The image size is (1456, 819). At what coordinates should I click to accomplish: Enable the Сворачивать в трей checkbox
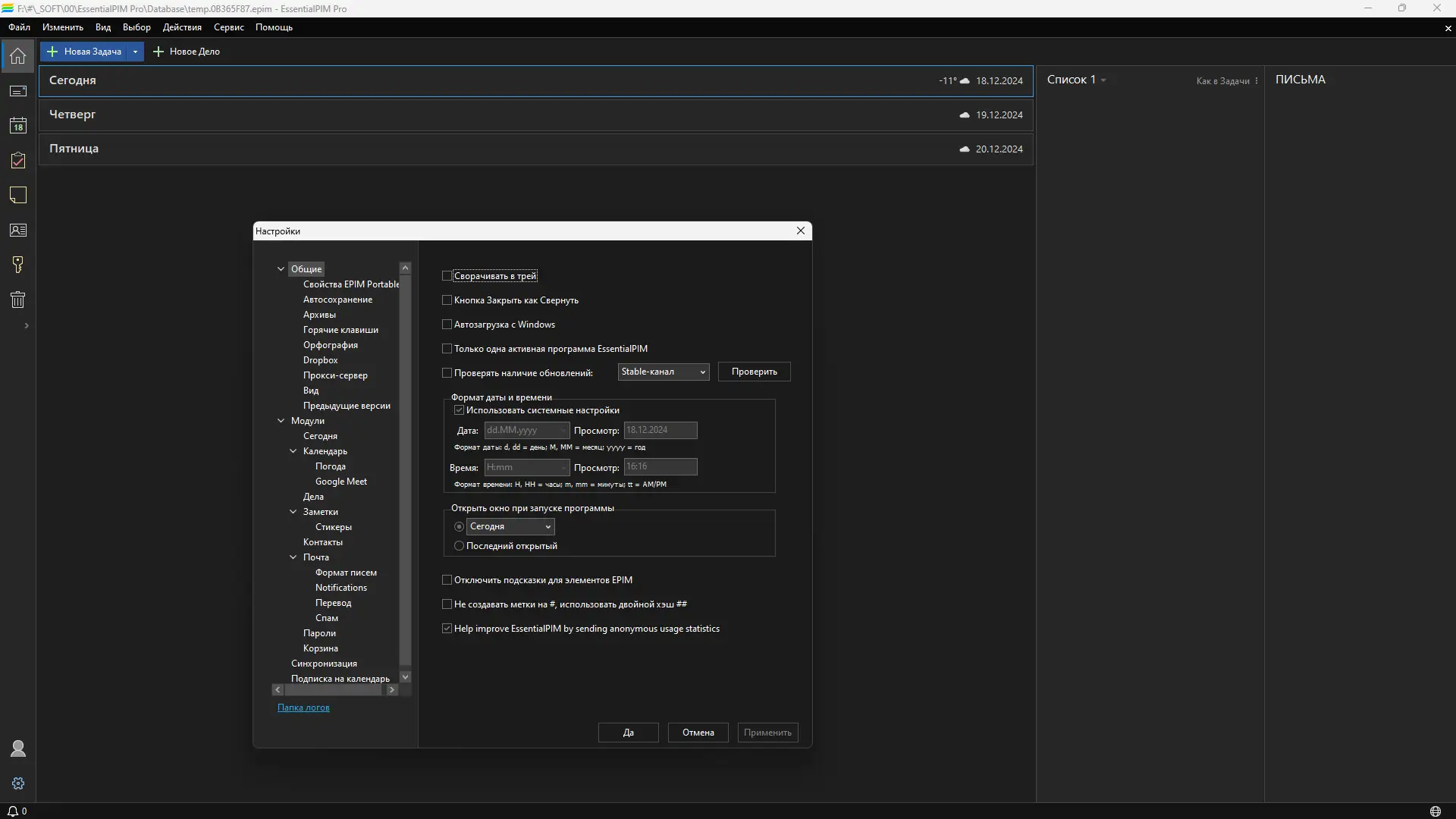point(447,276)
